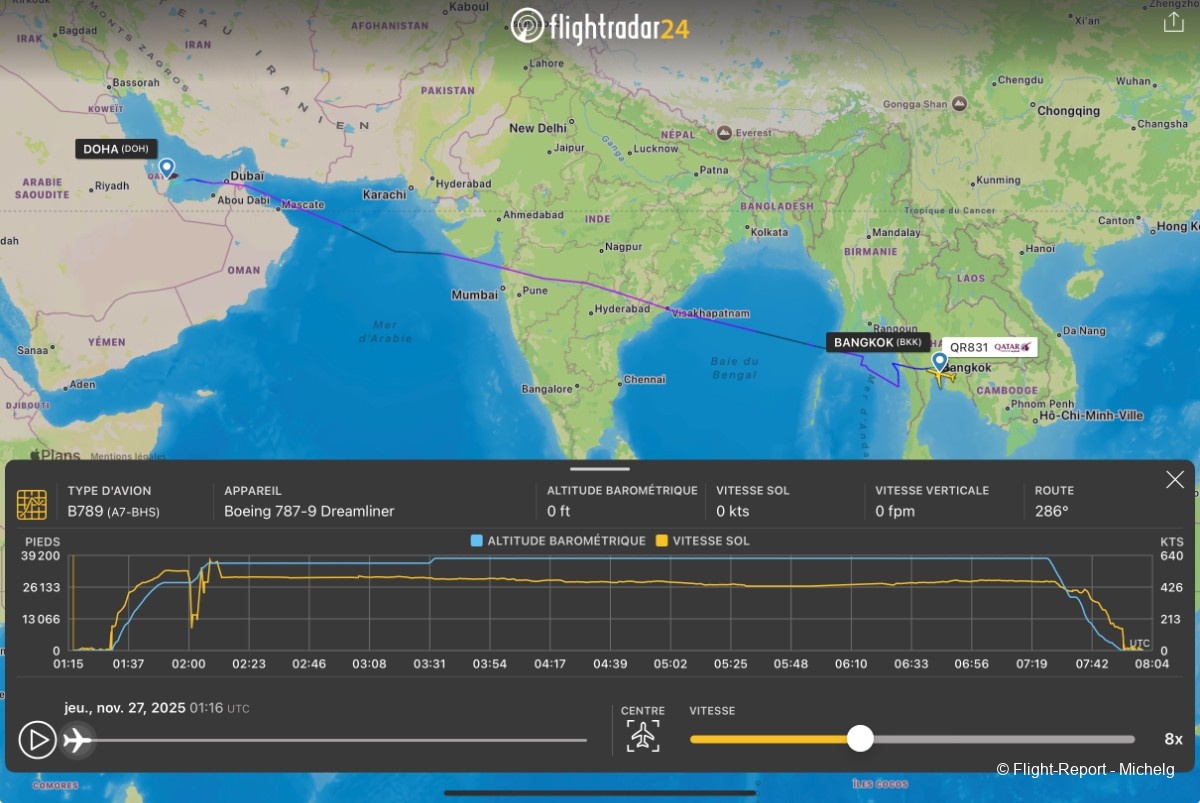Click the QR831 flight label
The height and width of the screenshot is (803, 1200).
(988, 347)
